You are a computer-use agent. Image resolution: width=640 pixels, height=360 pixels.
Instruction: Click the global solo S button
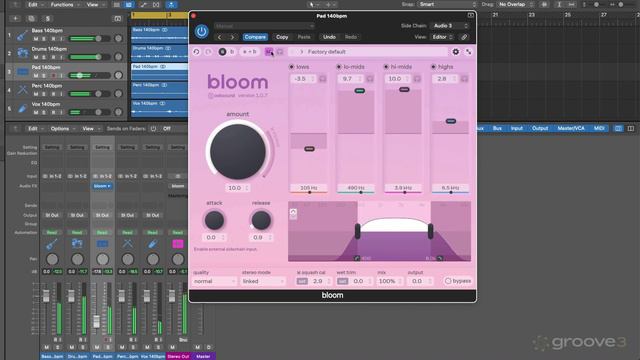(x=48, y=19)
